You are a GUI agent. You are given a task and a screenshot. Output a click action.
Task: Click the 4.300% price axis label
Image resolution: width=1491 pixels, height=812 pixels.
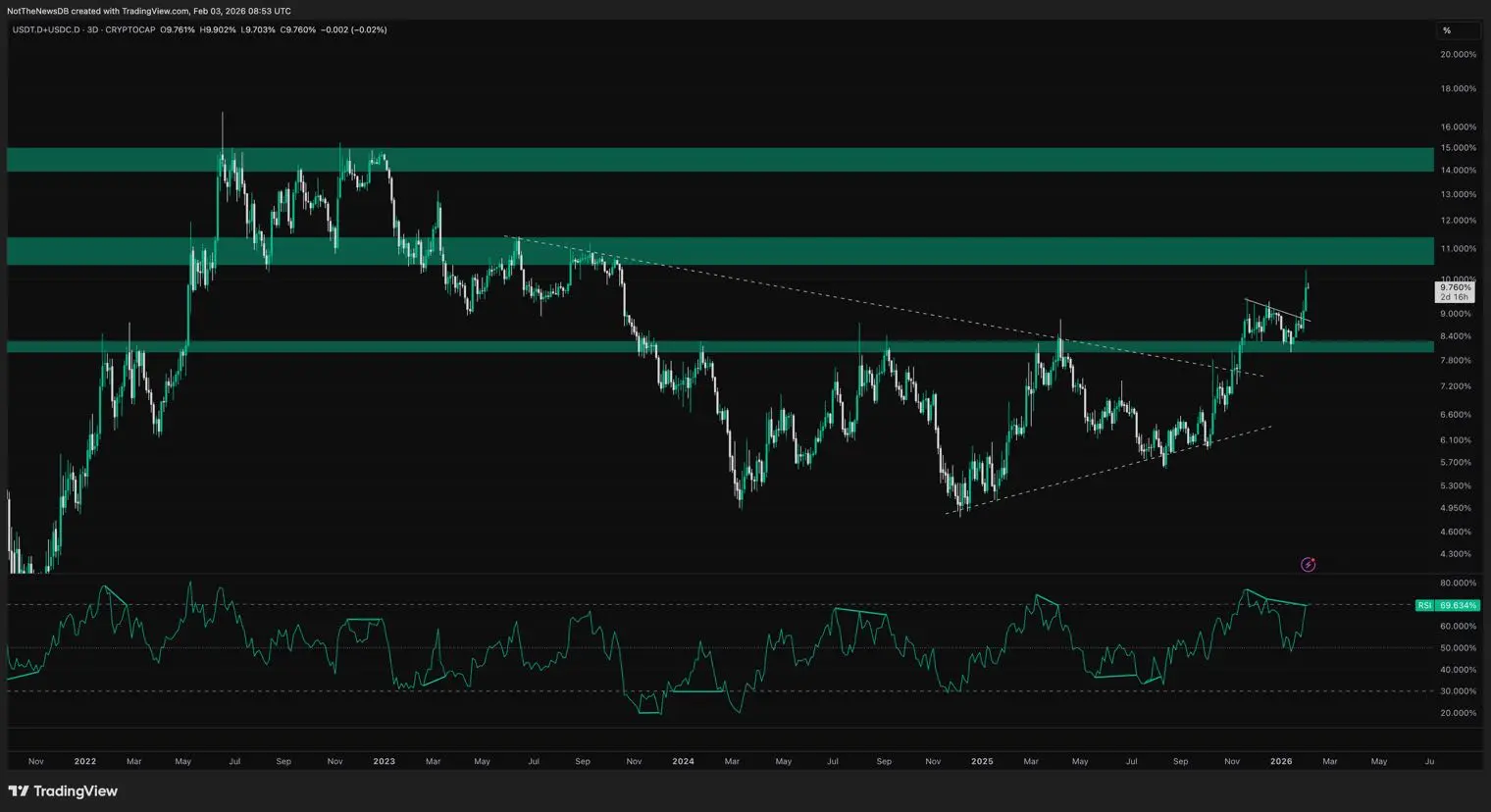(x=1456, y=554)
